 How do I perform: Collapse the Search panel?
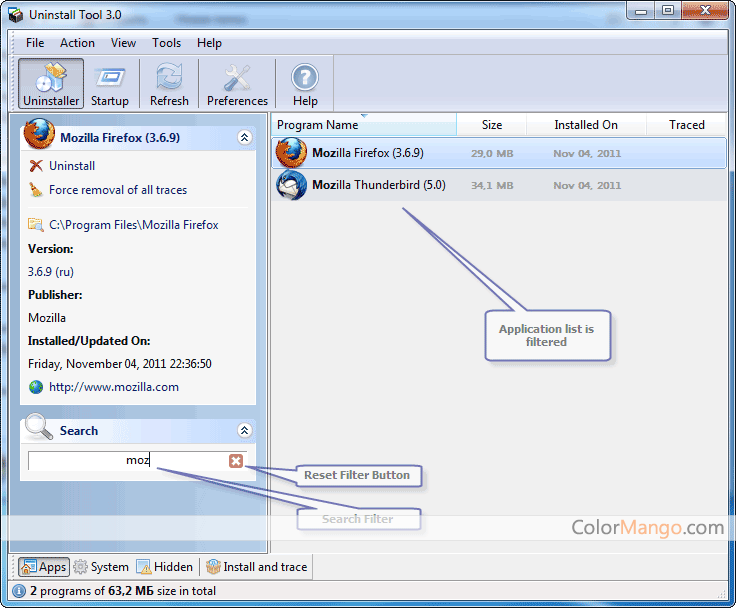pyautogui.click(x=245, y=431)
